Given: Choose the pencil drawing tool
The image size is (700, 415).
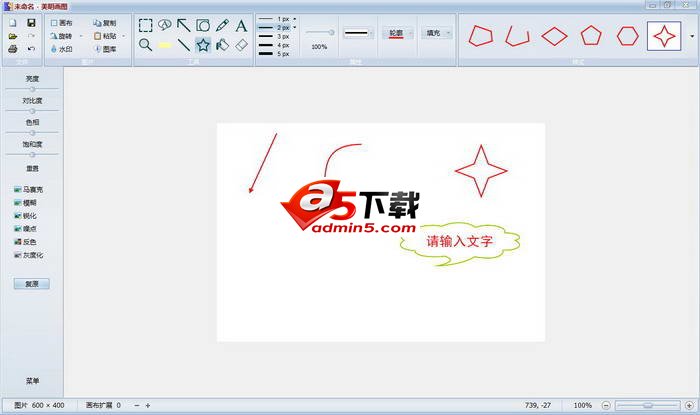Looking at the screenshot, I should point(222,25).
